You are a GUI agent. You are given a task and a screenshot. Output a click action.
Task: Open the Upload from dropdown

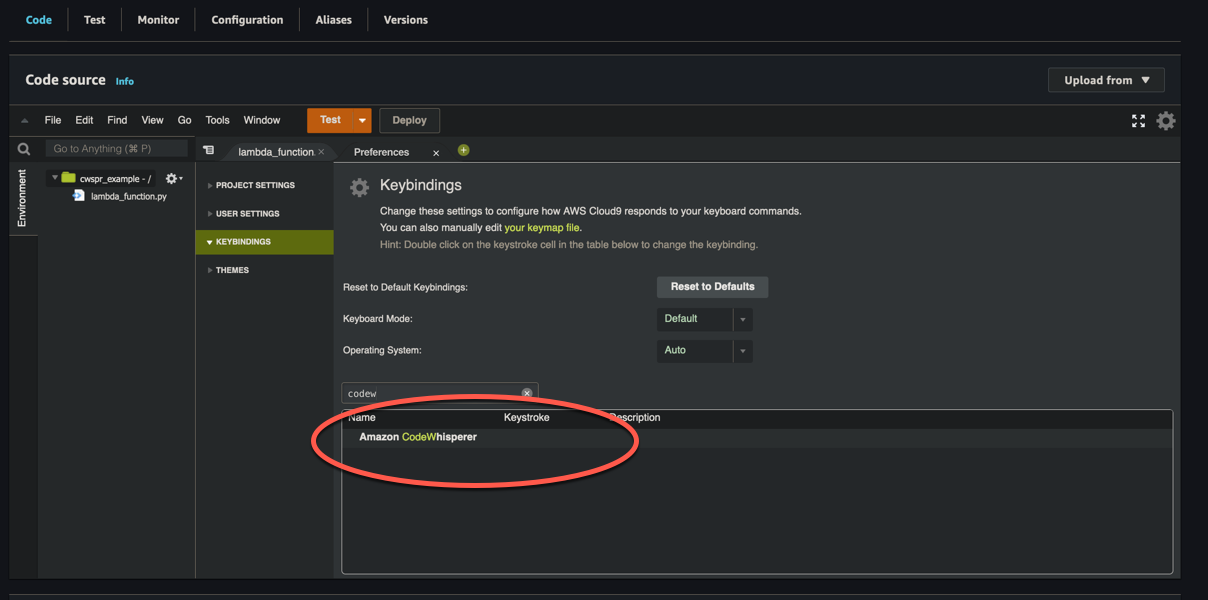point(1106,80)
